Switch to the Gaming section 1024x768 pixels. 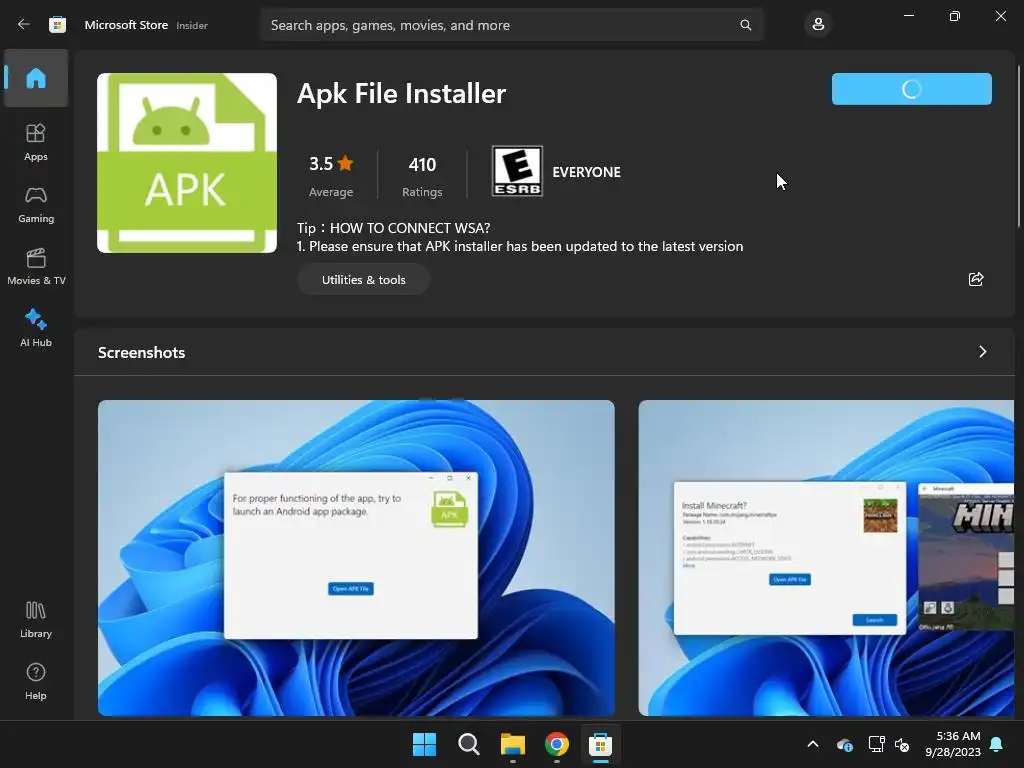pyautogui.click(x=36, y=204)
